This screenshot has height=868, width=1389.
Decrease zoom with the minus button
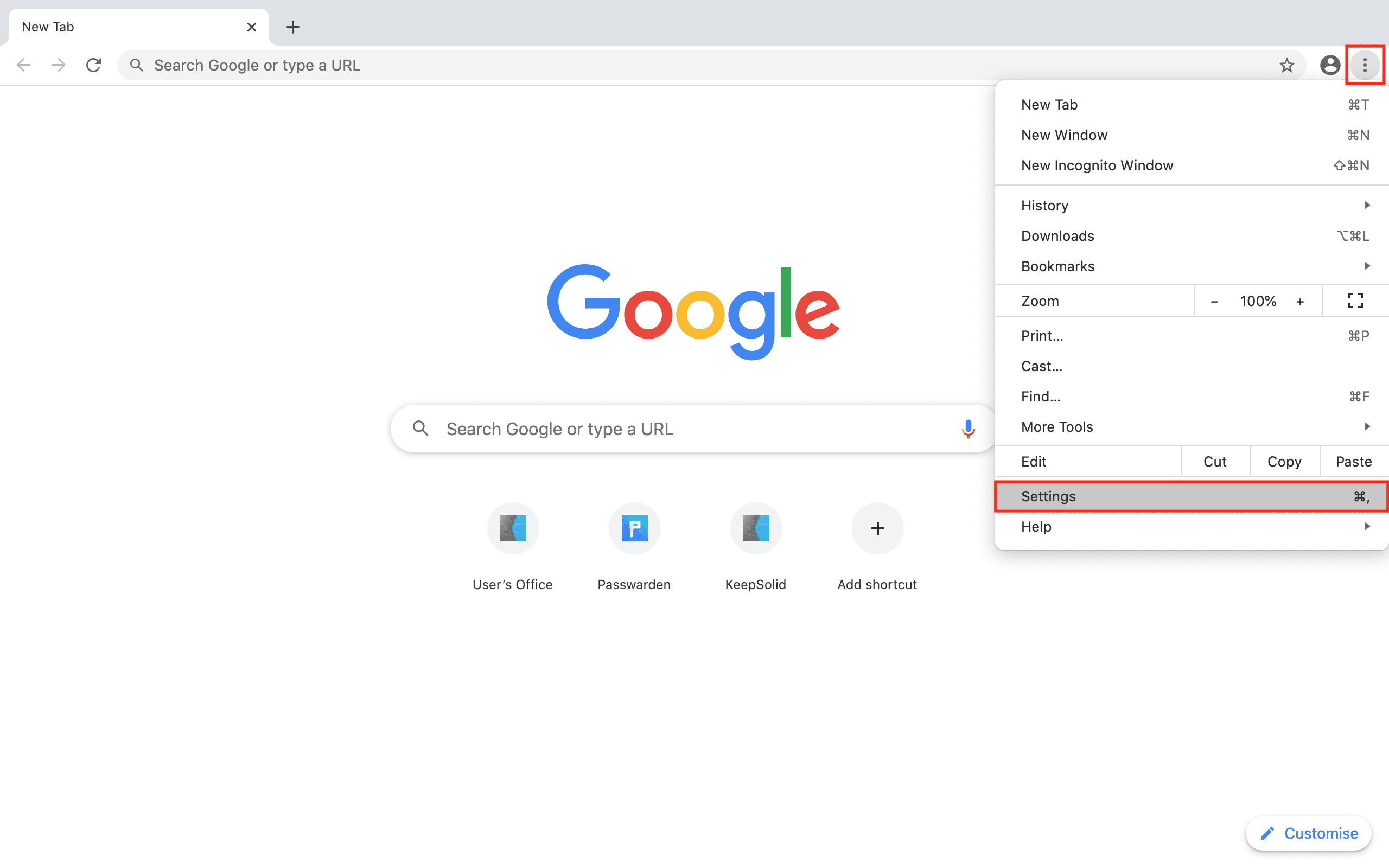[x=1214, y=302]
